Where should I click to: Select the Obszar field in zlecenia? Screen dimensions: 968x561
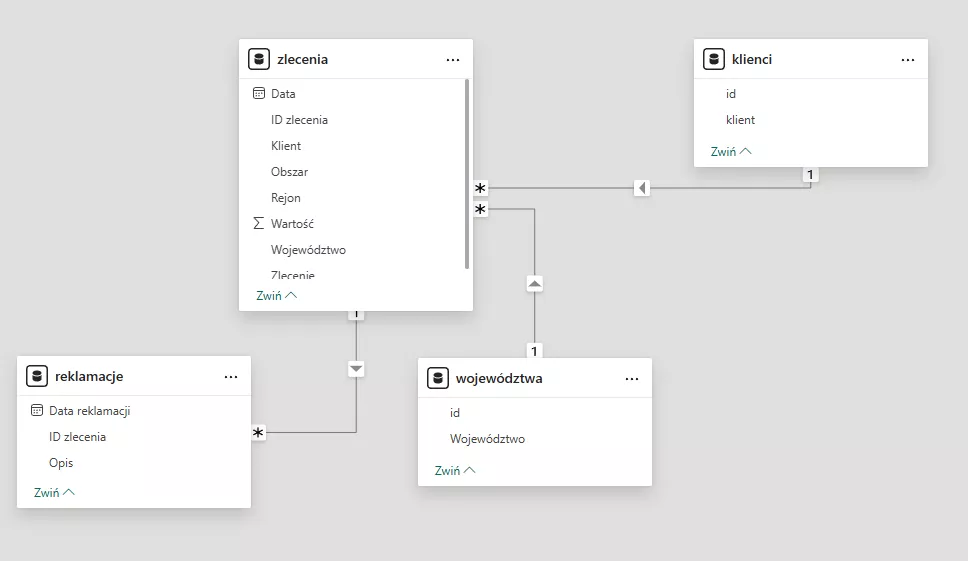coord(289,172)
